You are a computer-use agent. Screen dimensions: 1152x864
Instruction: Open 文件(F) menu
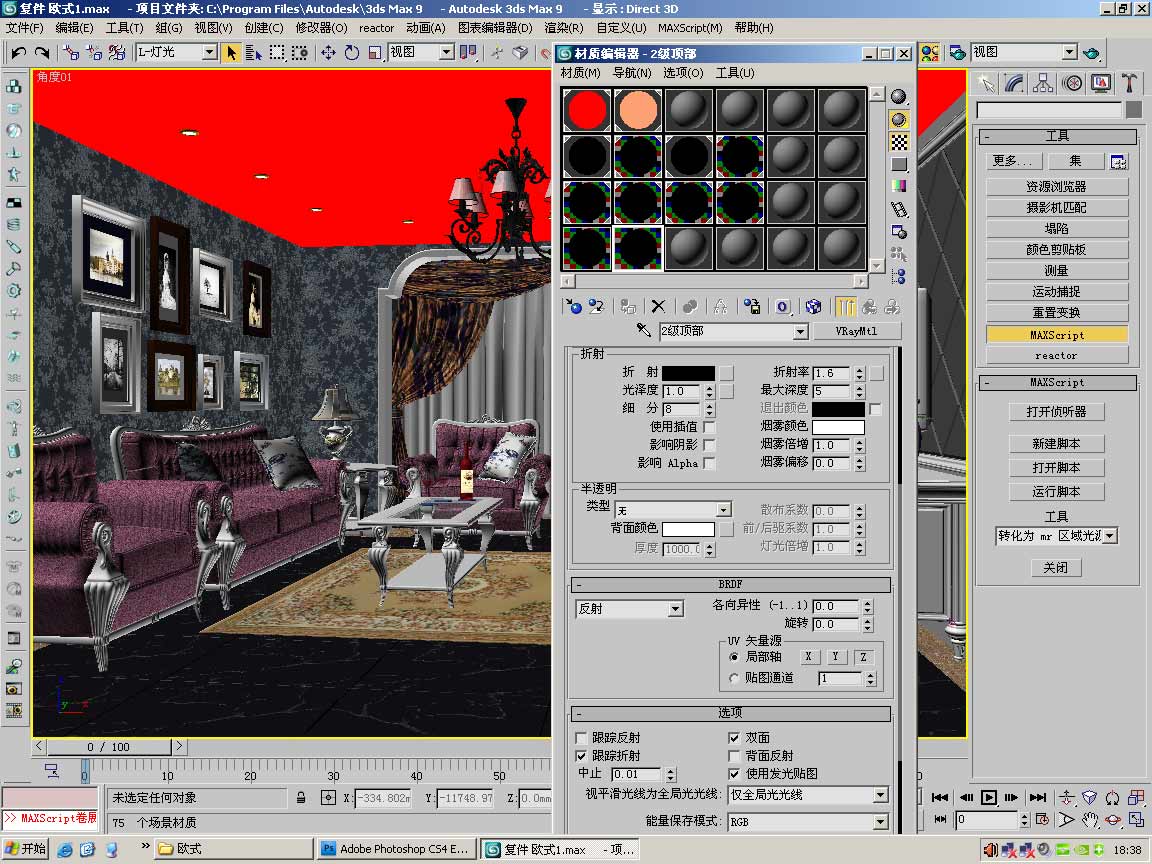click(x=24, y=28)
